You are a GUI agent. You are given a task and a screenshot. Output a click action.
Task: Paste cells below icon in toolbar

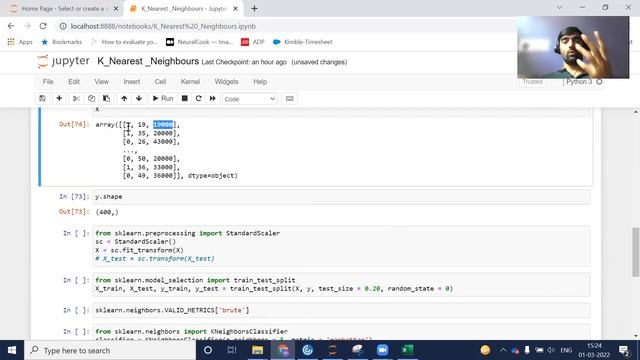[x=107, y=98]
